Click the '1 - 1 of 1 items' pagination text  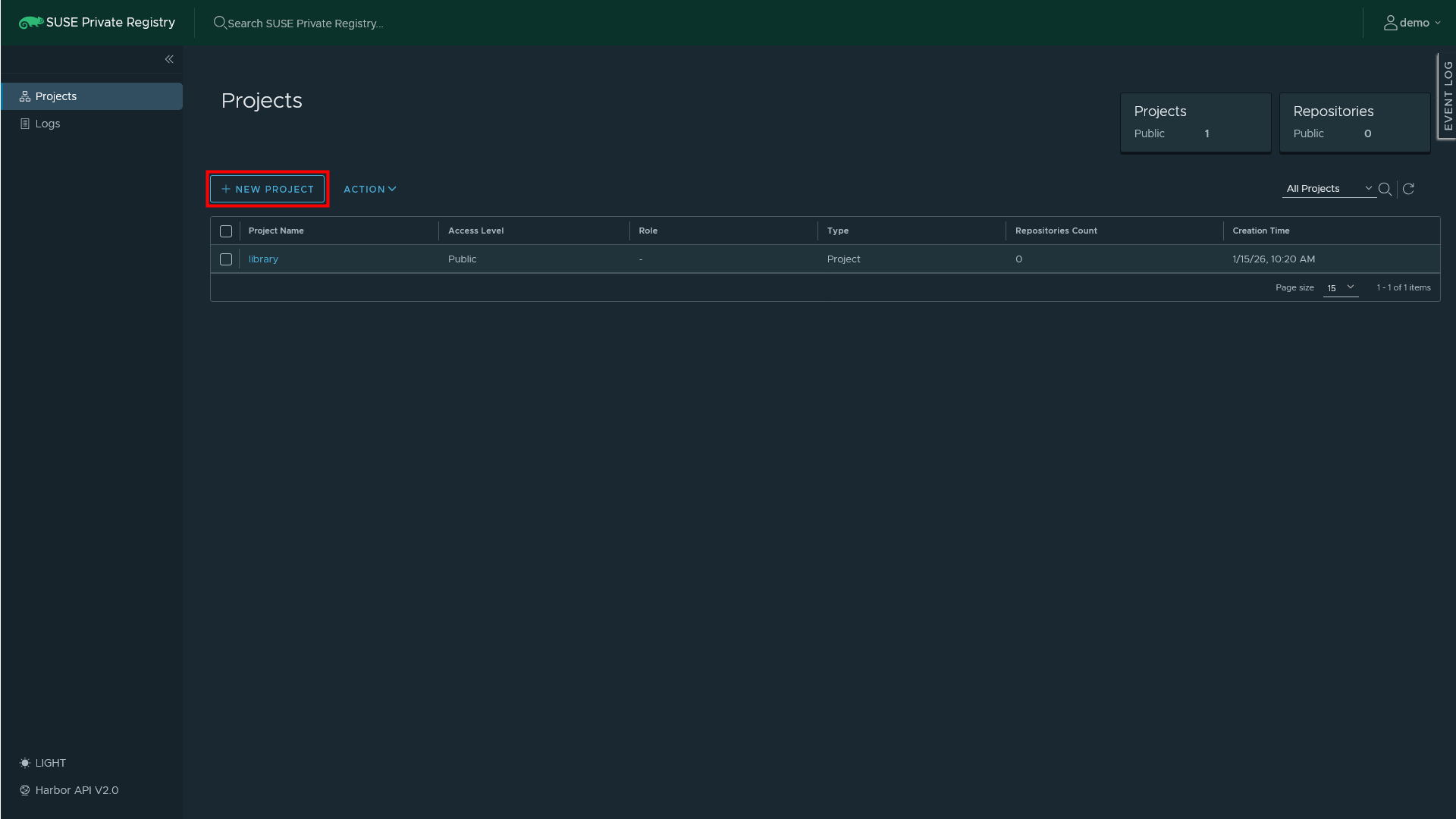point(1403,287)
